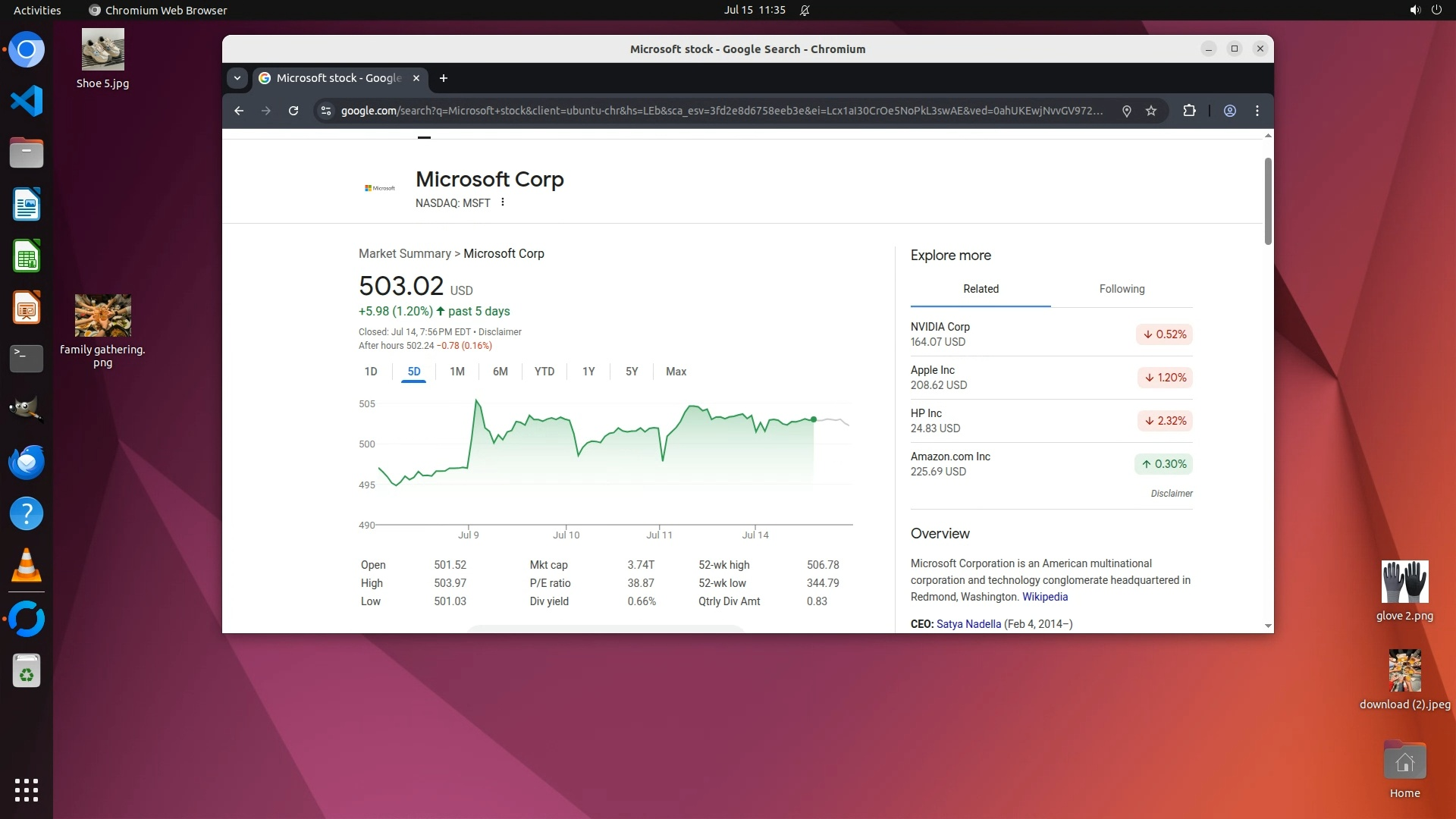Click the green chart marker for the current price

coord(814,419)
